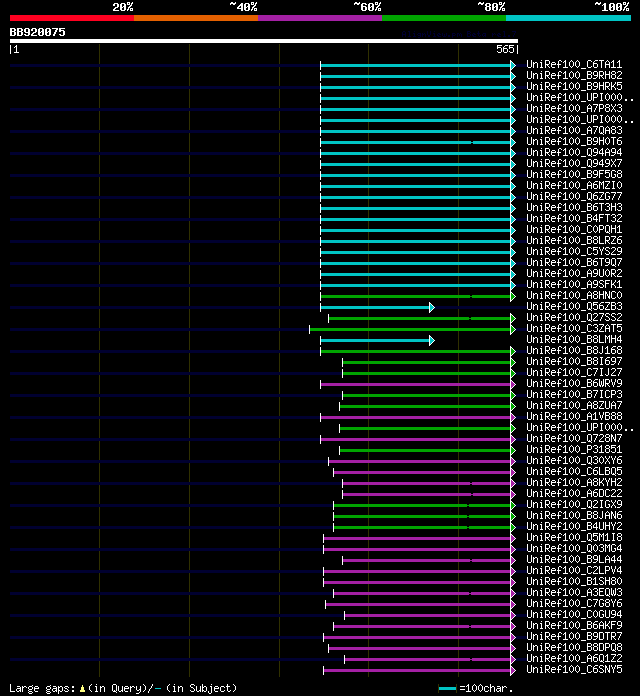Image resolution: width=640 pixels, height=696 pixels.
Task: Click the green alignment bar of UniRef100_C3ZAT5
Action: (x=412, y=329)
